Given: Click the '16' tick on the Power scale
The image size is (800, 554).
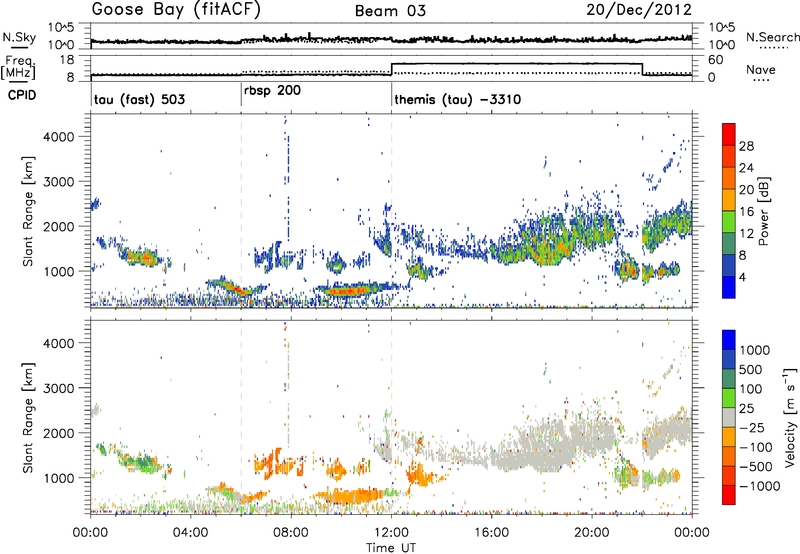Looking at the screenshot, I should tap(746, 212).
